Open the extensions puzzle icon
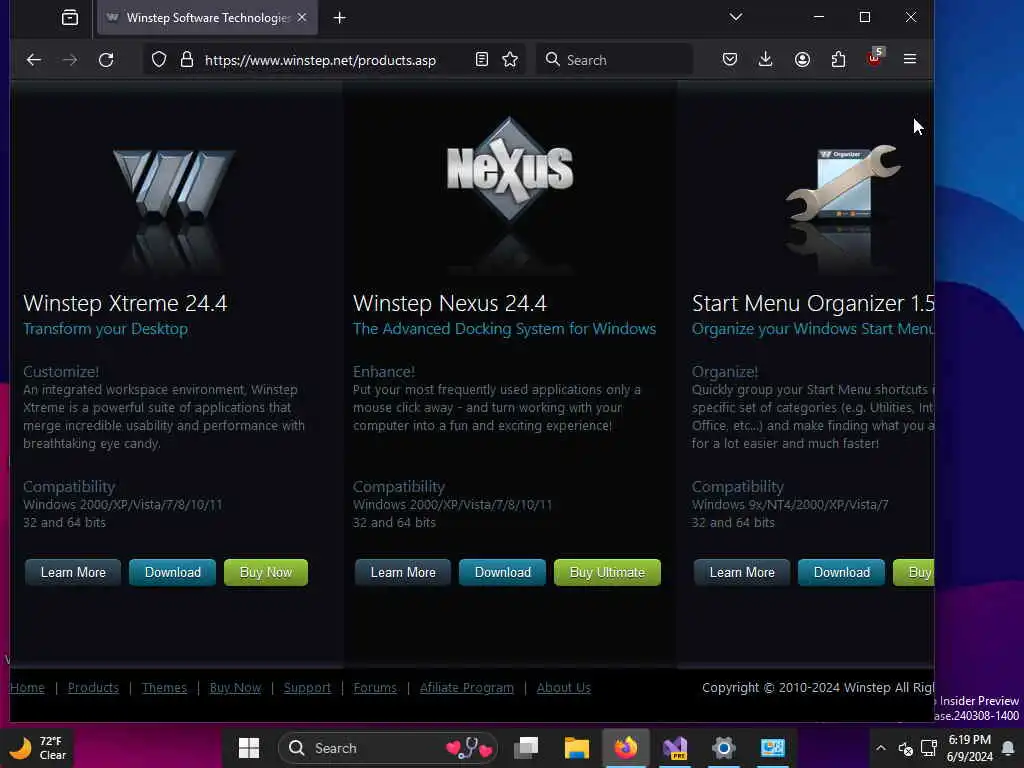The height and width of the screenshot is (768, 1024). click(838, 59)
